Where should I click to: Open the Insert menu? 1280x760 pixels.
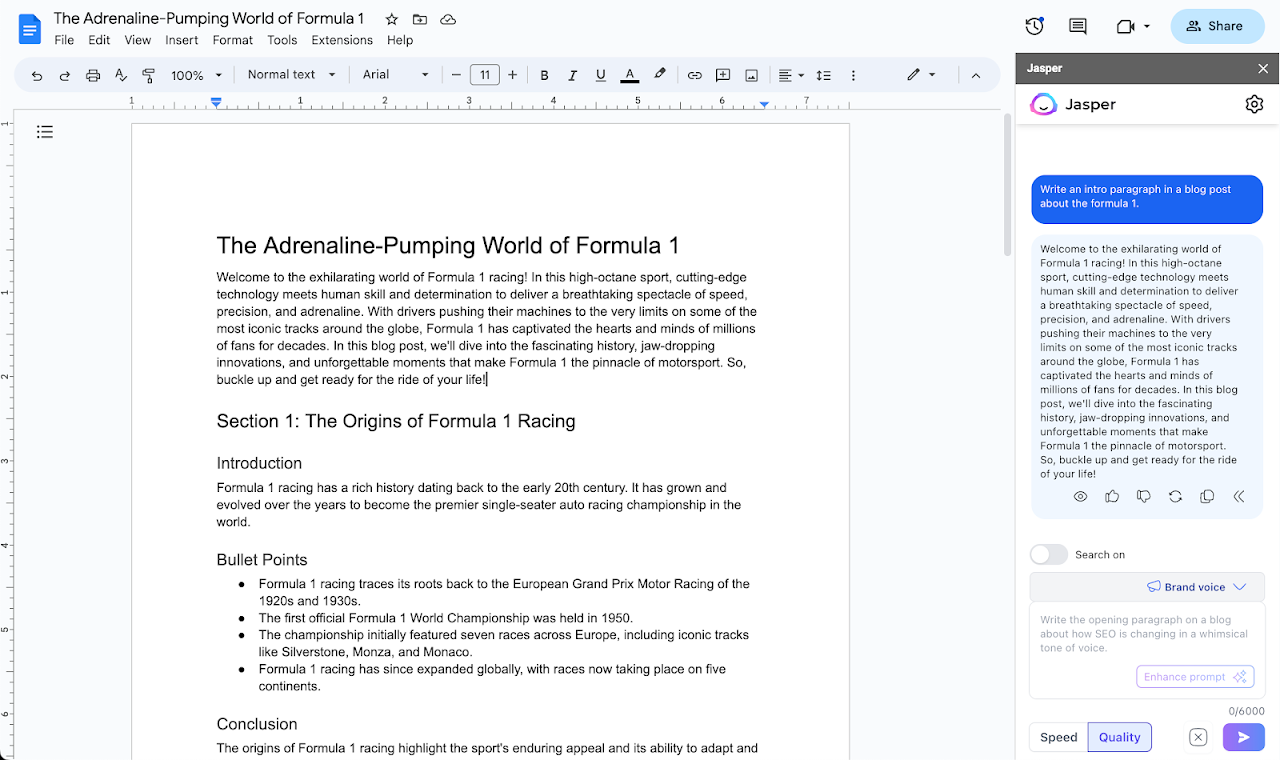point(182,40)
